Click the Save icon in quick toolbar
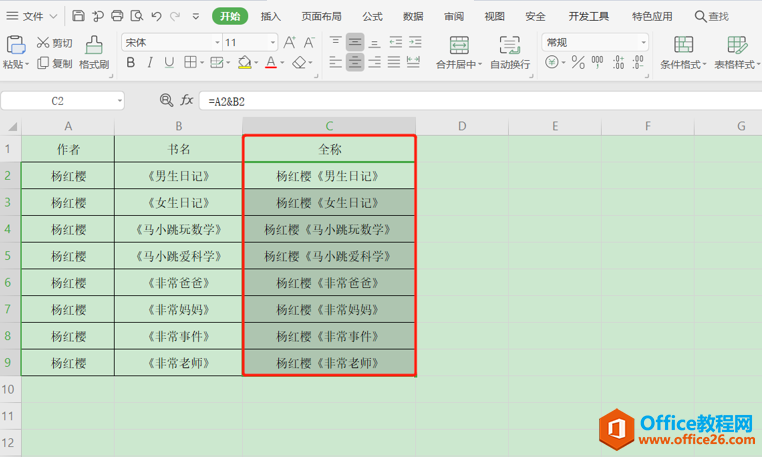Image resolution: width=762 pixels, height=457 pixels. pos(78,16)
